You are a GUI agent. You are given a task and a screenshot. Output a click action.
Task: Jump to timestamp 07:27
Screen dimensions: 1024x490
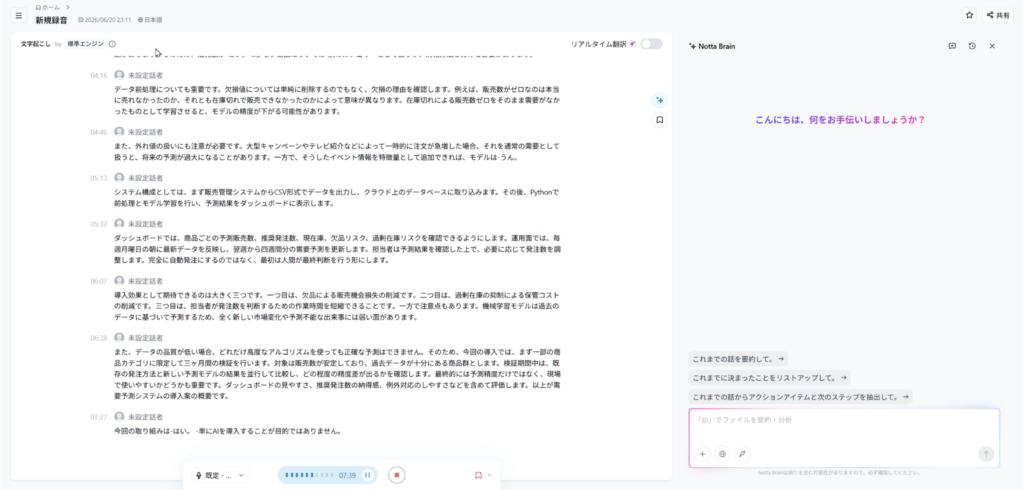tap(99, 416)
